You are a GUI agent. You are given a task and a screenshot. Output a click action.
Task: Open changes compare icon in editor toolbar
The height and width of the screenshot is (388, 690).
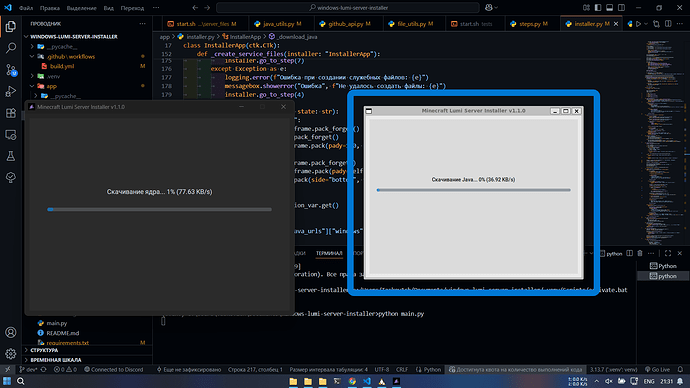point(657,24)
